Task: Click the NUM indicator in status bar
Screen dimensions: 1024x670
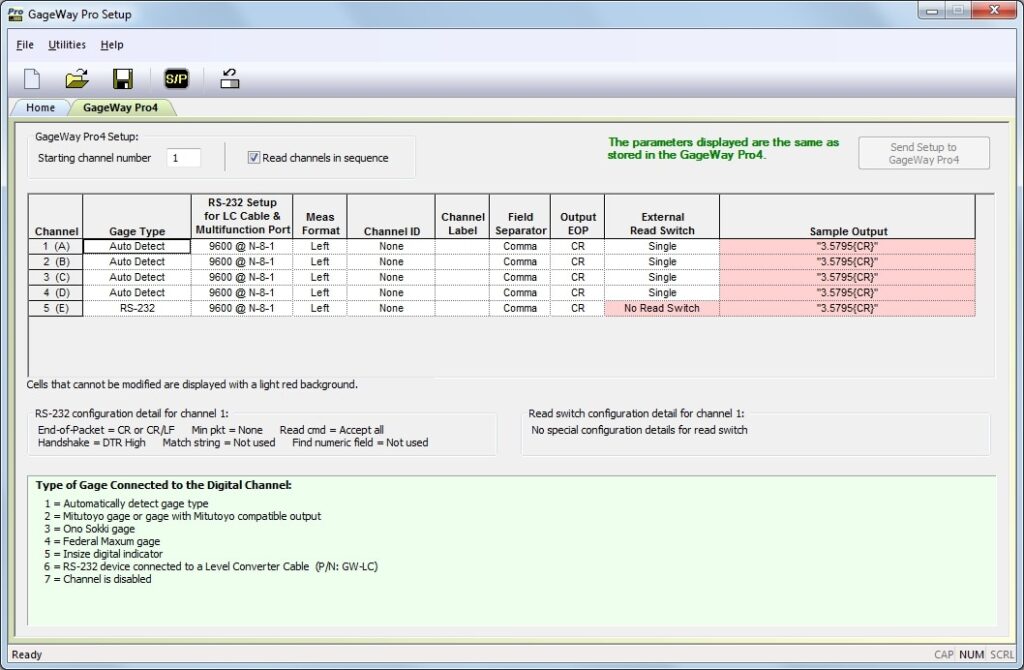Action: pos(971,654)
